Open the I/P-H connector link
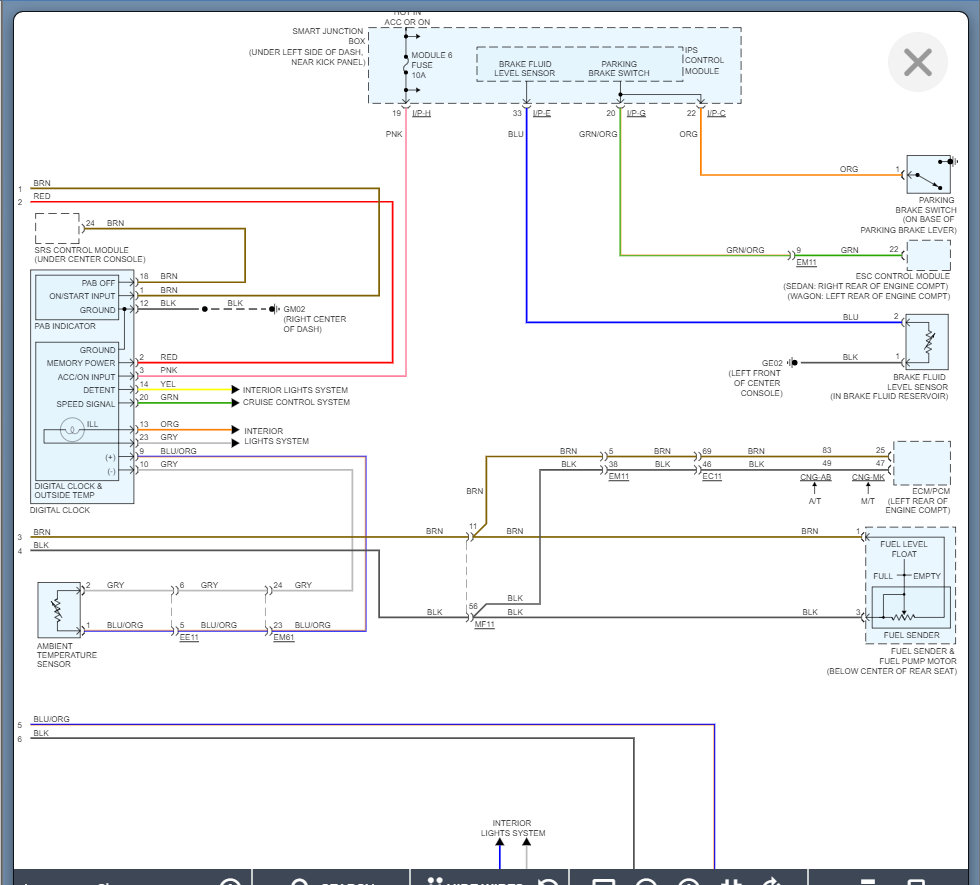 click(421, 113)
